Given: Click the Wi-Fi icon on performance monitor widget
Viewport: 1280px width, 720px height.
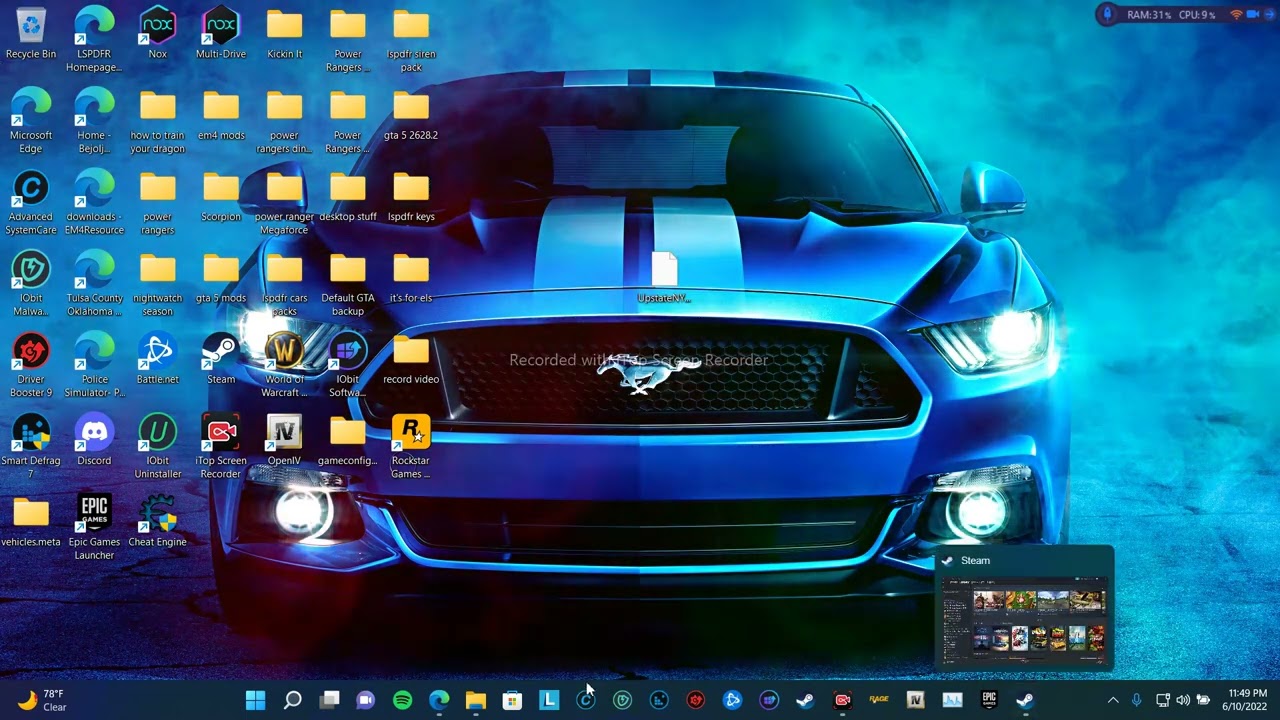Looking at the screenshot, I should click(x=1236, y=15).
